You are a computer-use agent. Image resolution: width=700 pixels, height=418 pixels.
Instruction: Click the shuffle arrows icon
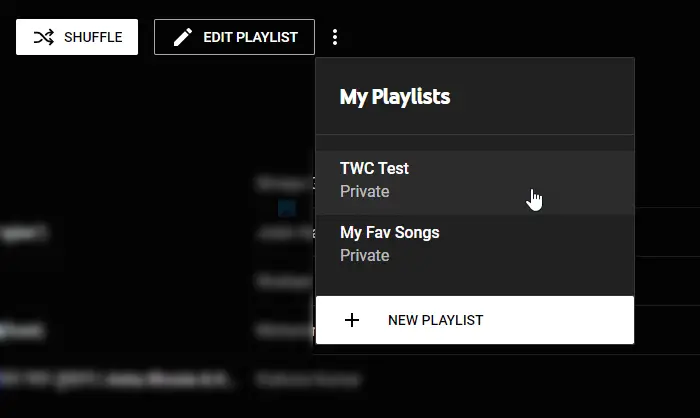tap(44, 37)
